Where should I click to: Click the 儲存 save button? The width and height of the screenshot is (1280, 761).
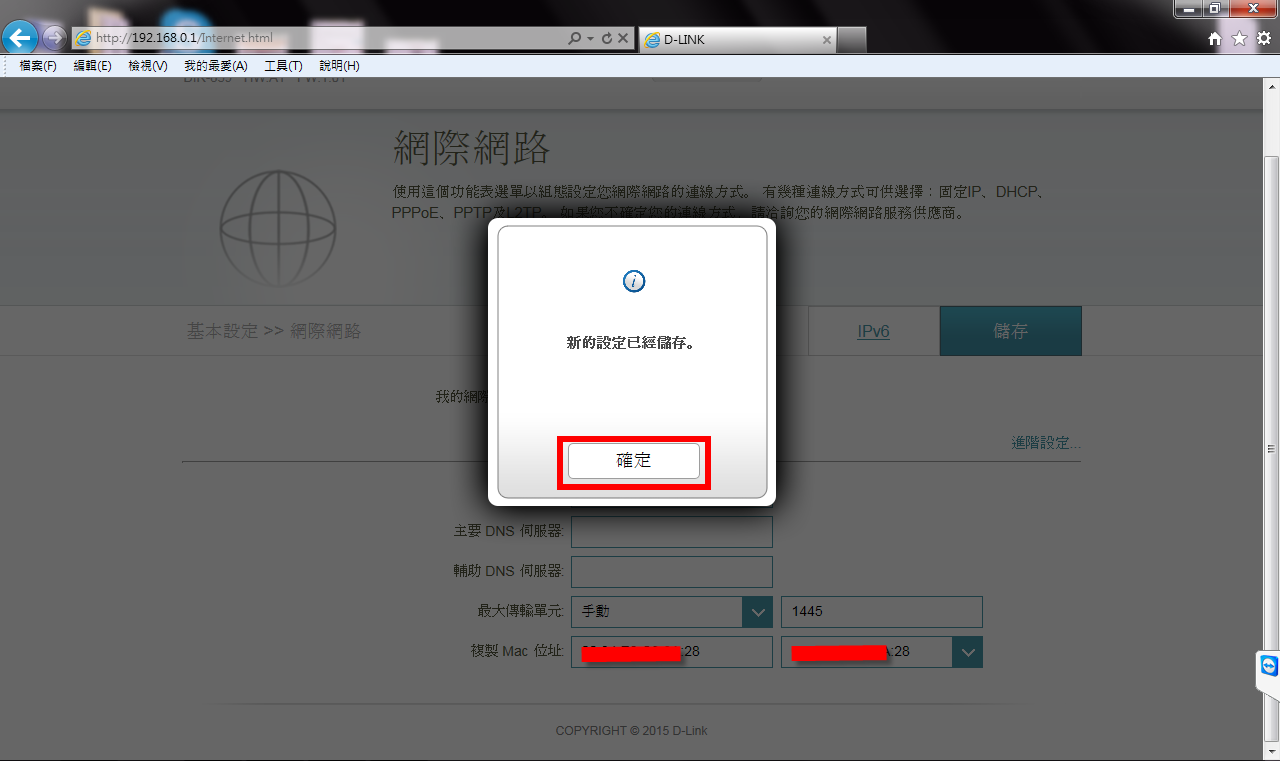[1010, 331]
